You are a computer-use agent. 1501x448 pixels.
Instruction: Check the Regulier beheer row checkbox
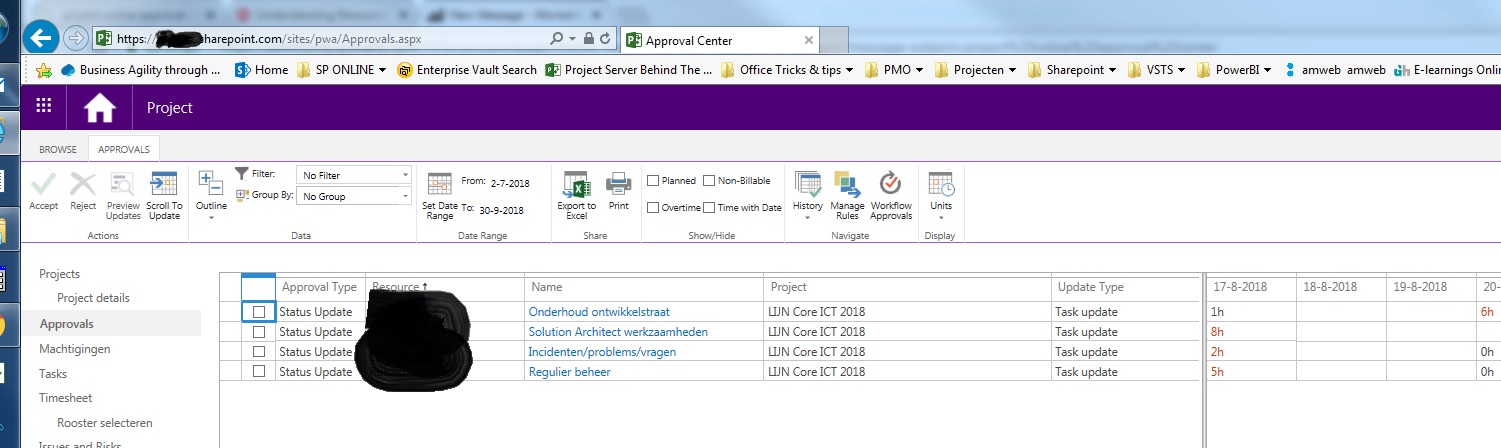259,372
